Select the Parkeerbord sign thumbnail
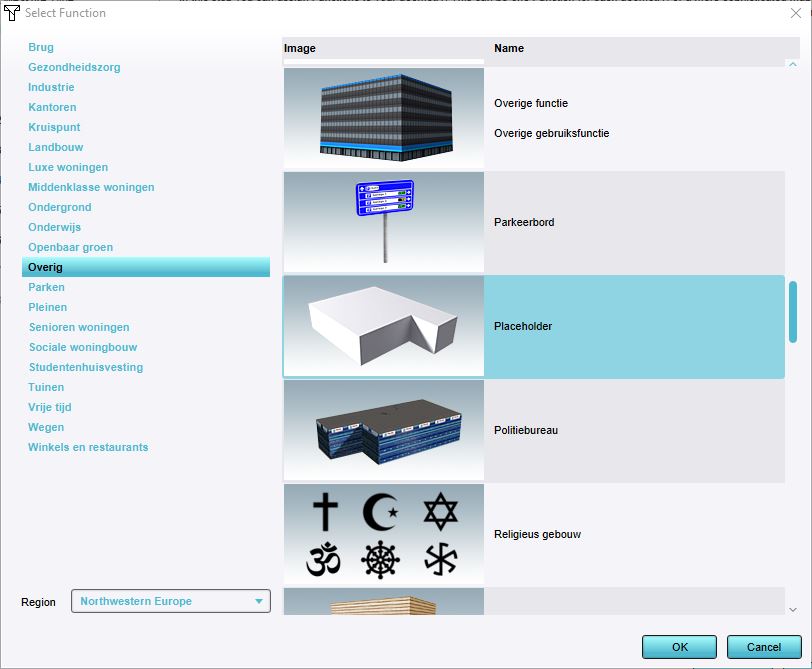Image resolution: width=812 pixels, height=669 pixels. [384, 222]
